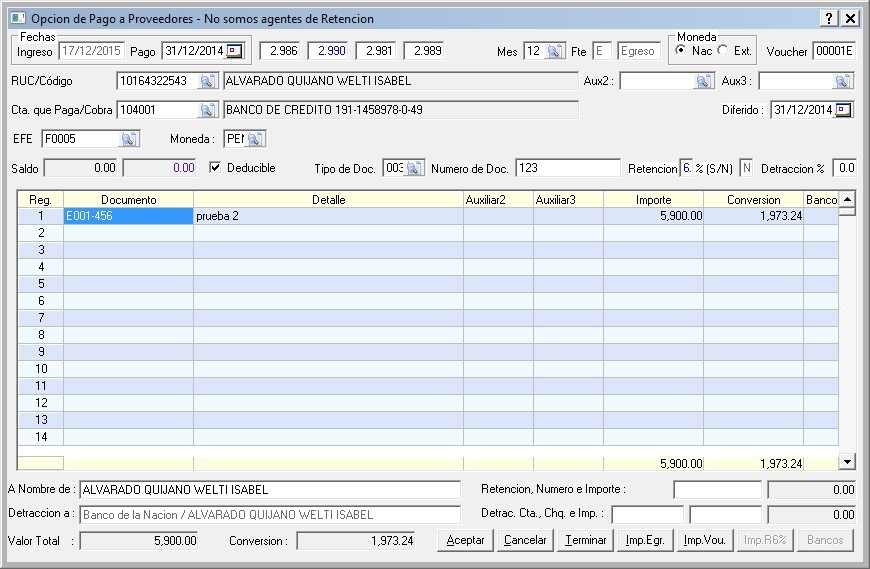Click the Importe column header
The width and height of the screenshot is (870, 569).
[654, 200]
